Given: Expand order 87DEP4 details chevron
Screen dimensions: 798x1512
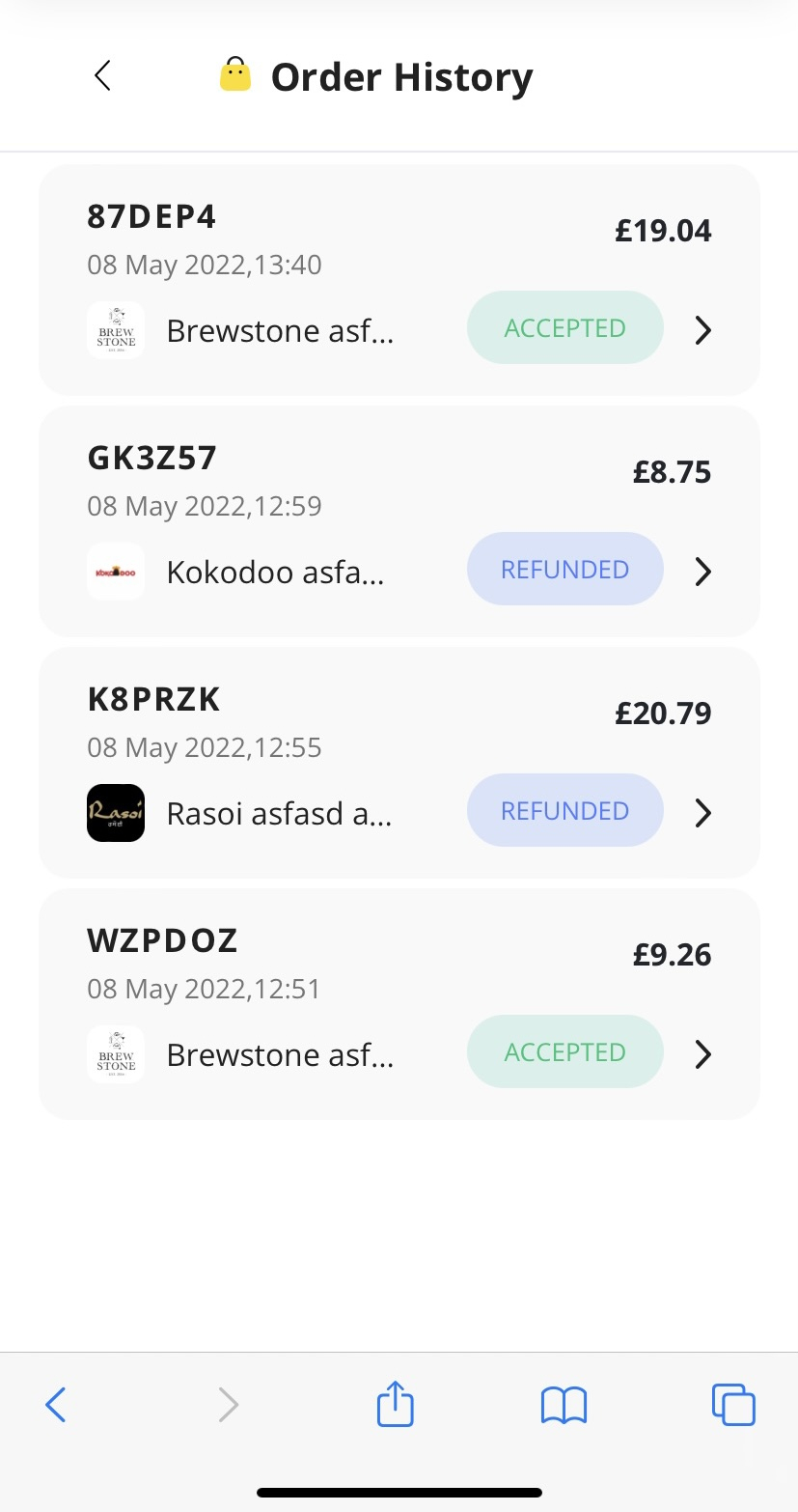Looking at the screenshot, I should click(x=703, y=330).
